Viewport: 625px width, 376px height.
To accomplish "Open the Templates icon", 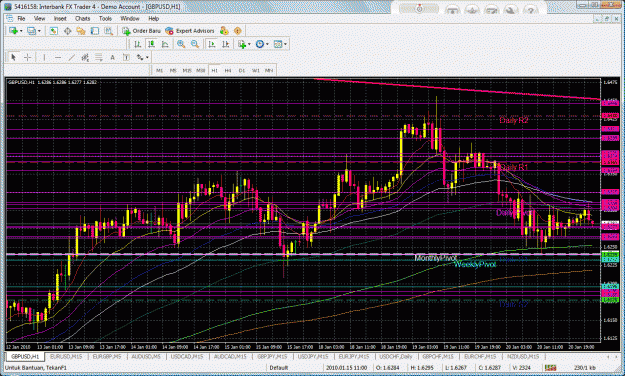I will coord(278,44).
